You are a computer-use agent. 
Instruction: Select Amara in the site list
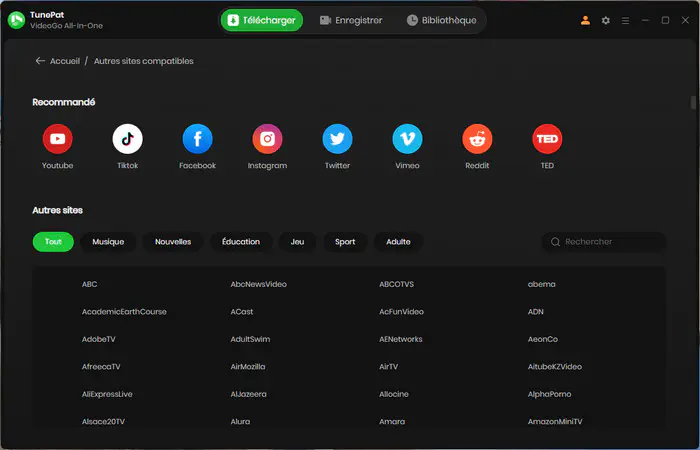[x=392, y=422]
